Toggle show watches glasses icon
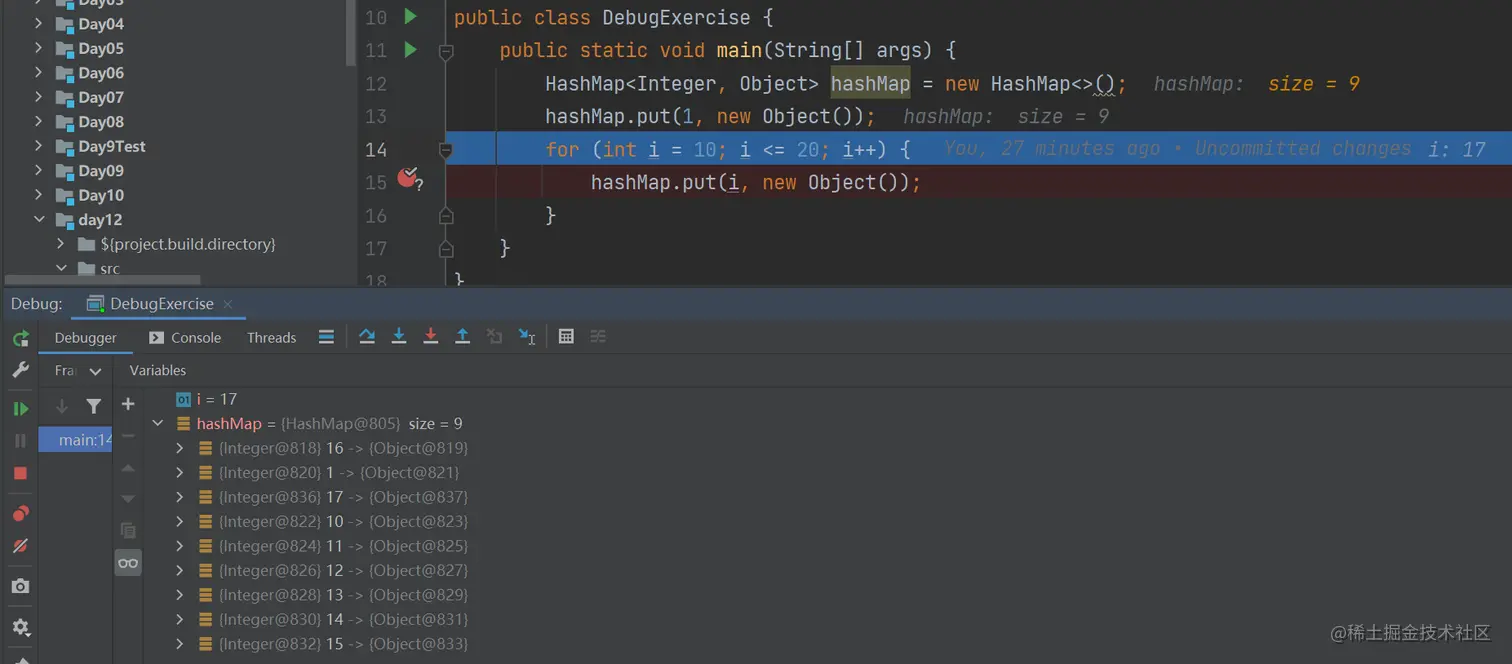This screenshot has width=1512, height=664. (128, 563)
